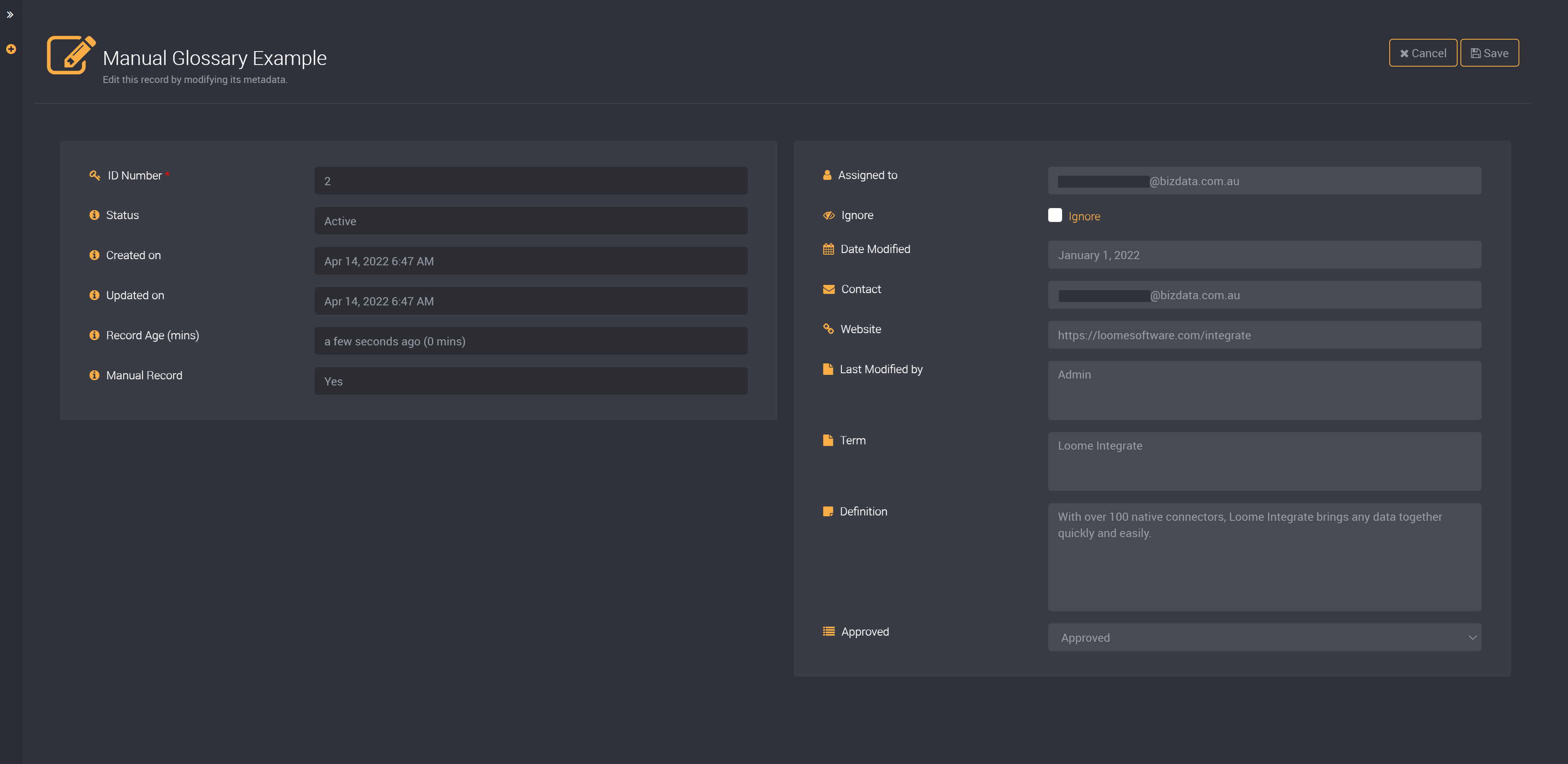Click the orange Ignore checkbox label
Viewport: 1568px width, 764px height.
pyautogui.click(x=1084, y=217)
